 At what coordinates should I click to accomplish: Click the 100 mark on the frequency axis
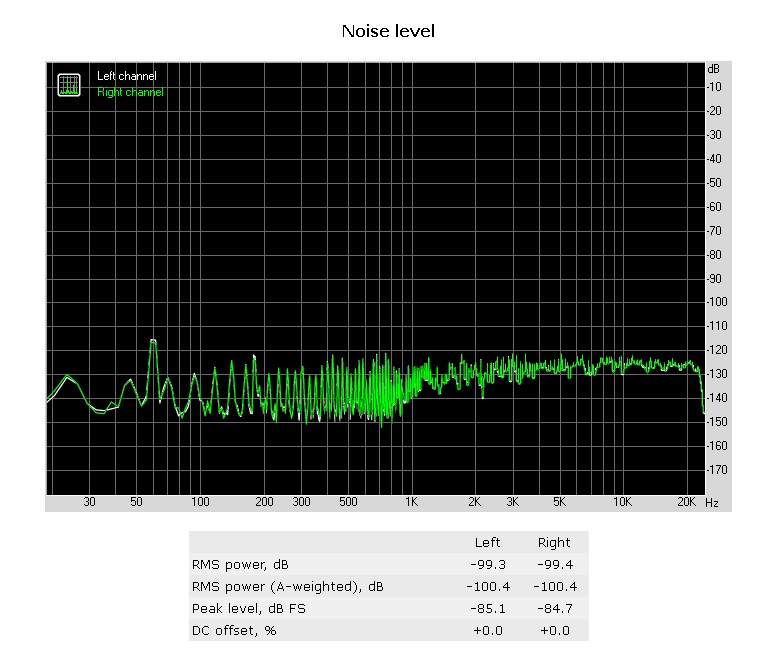(200, 502)
